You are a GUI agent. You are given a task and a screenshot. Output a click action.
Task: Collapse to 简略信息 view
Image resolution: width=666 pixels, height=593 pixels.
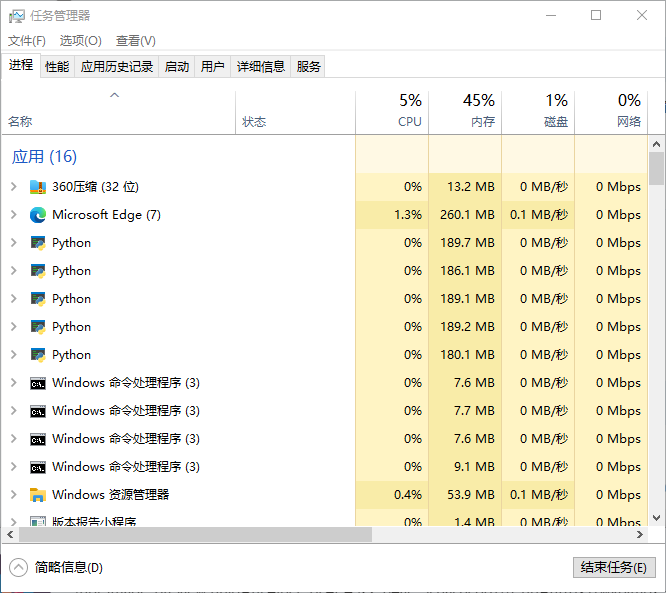[x=58, y=567]
